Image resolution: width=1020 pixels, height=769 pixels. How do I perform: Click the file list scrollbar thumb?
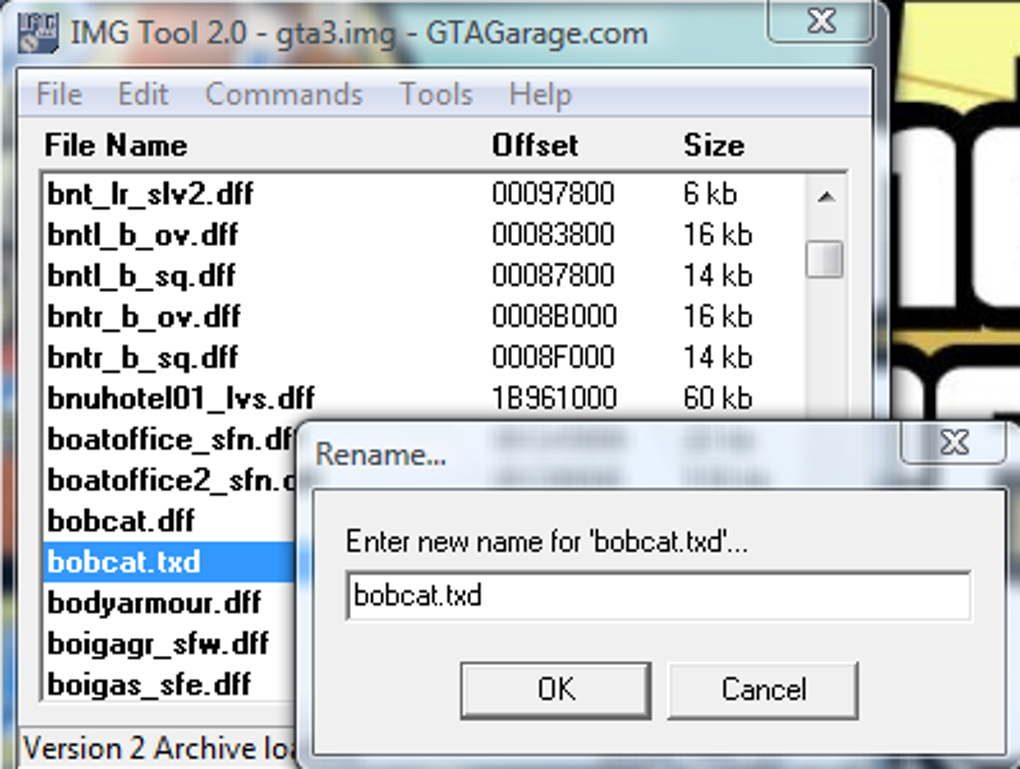click(x=825, y=260)
